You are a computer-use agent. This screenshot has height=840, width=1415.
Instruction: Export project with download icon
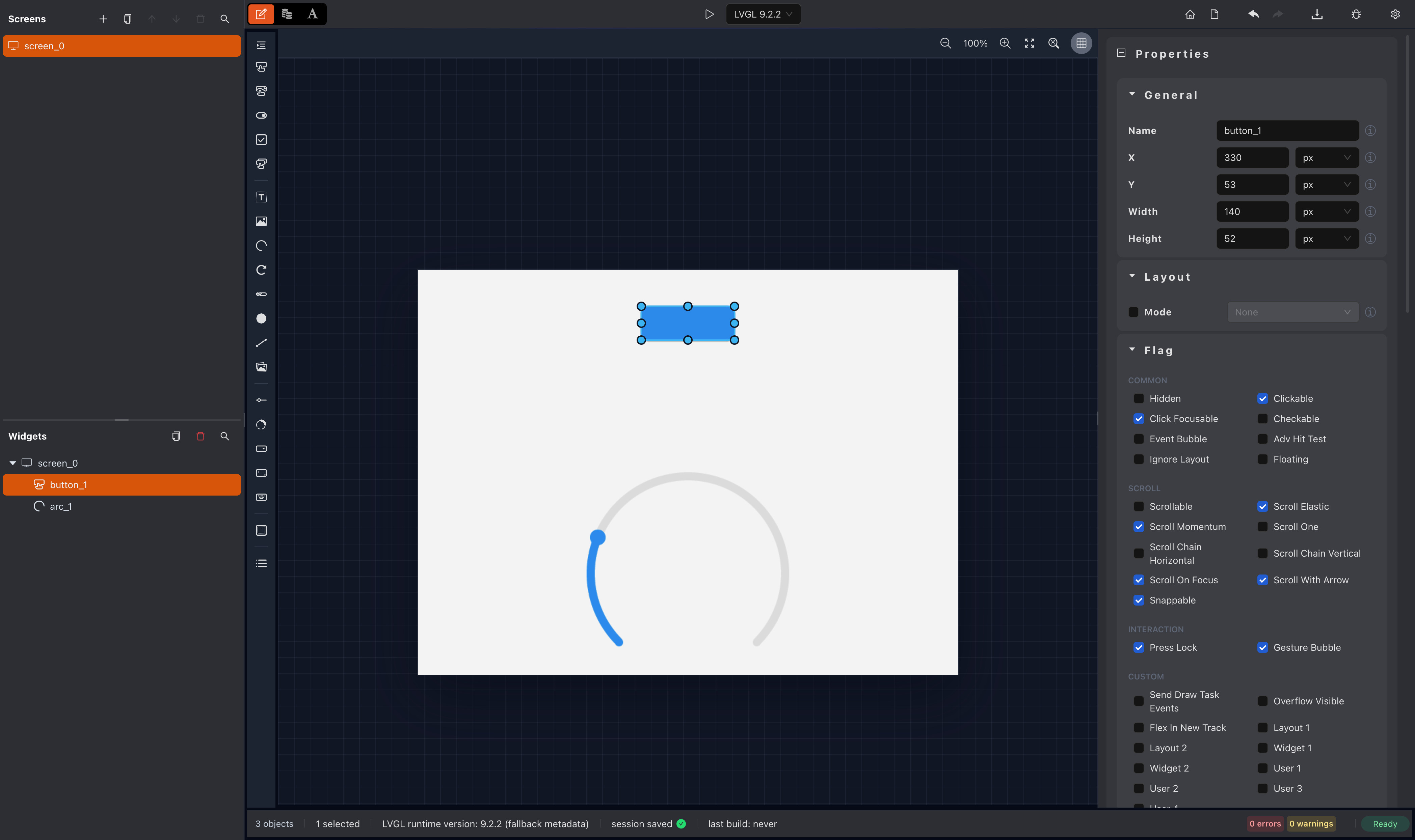[1317, 14]
